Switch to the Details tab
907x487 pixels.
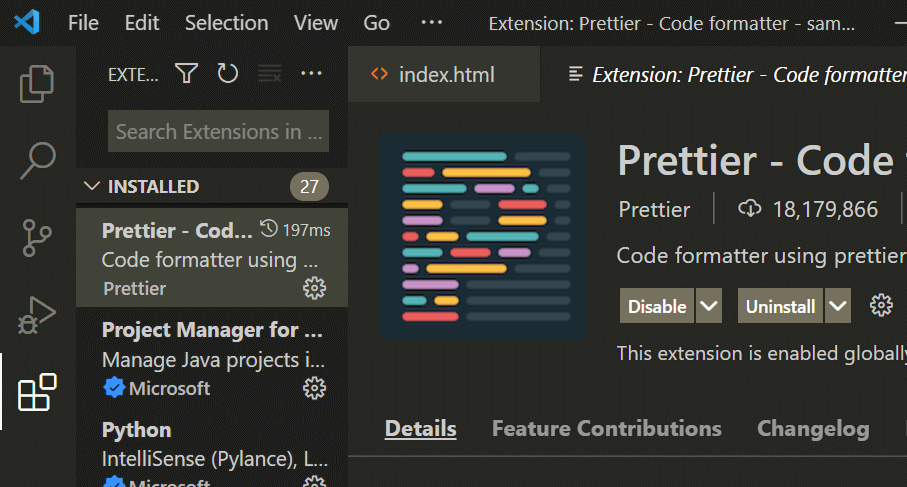click(421, 429)
